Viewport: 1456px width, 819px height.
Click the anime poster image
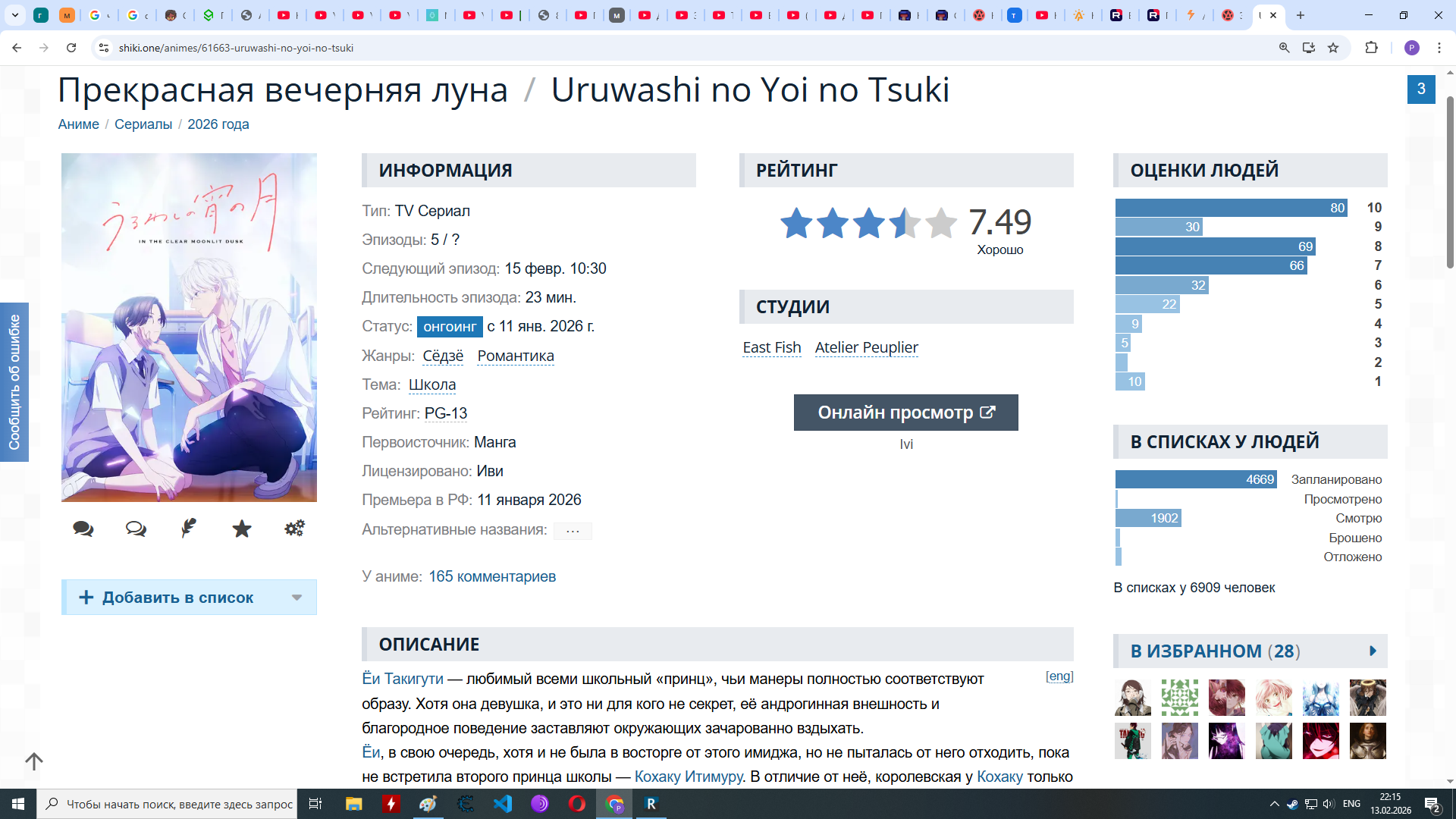[189, 328]
